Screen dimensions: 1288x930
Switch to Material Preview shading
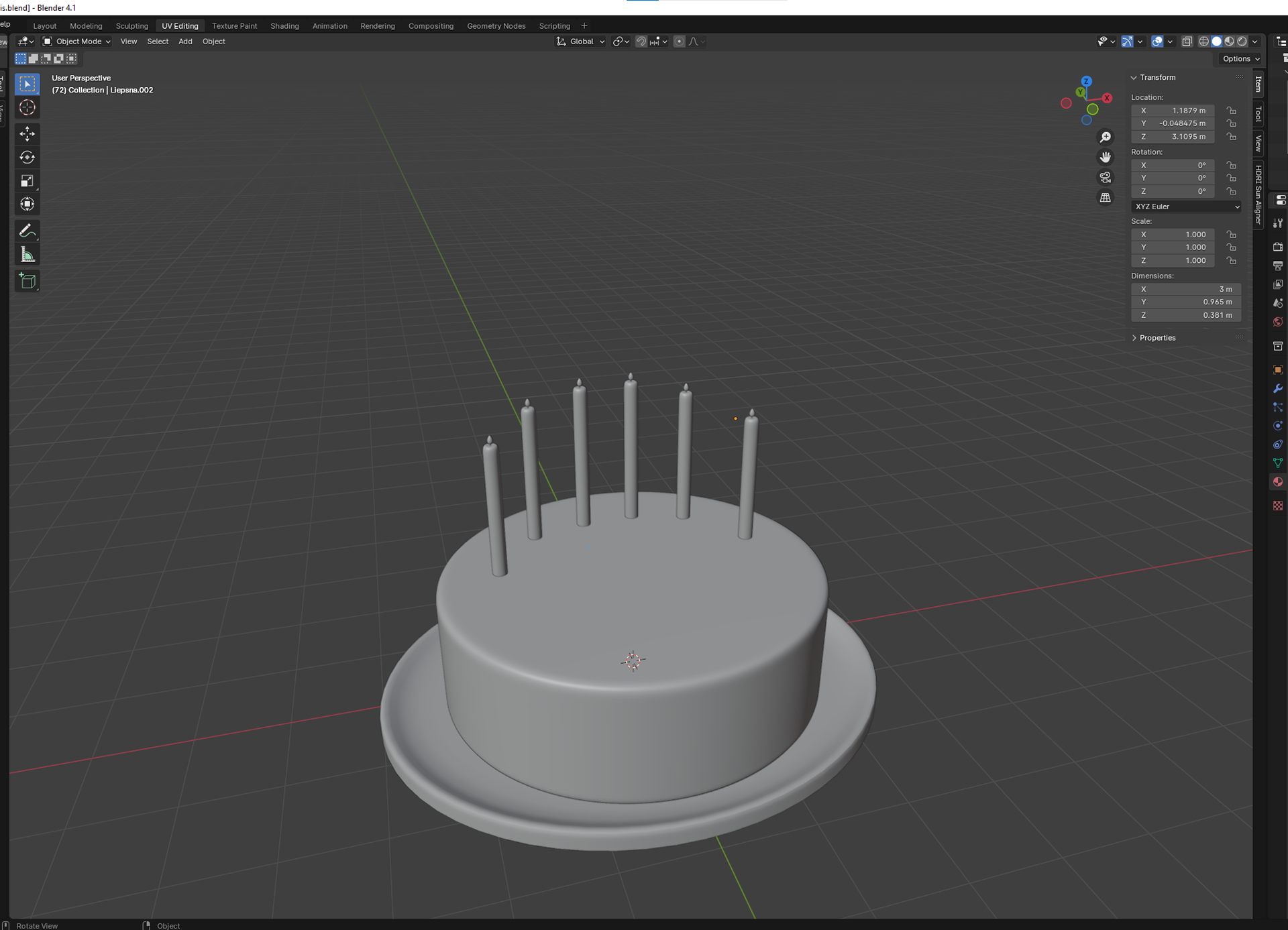(1229, 42)
